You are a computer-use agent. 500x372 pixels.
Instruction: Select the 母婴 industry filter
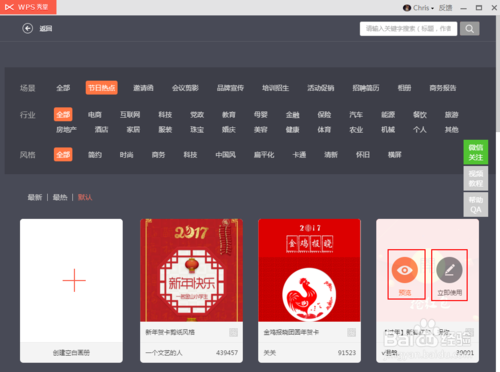261,115
